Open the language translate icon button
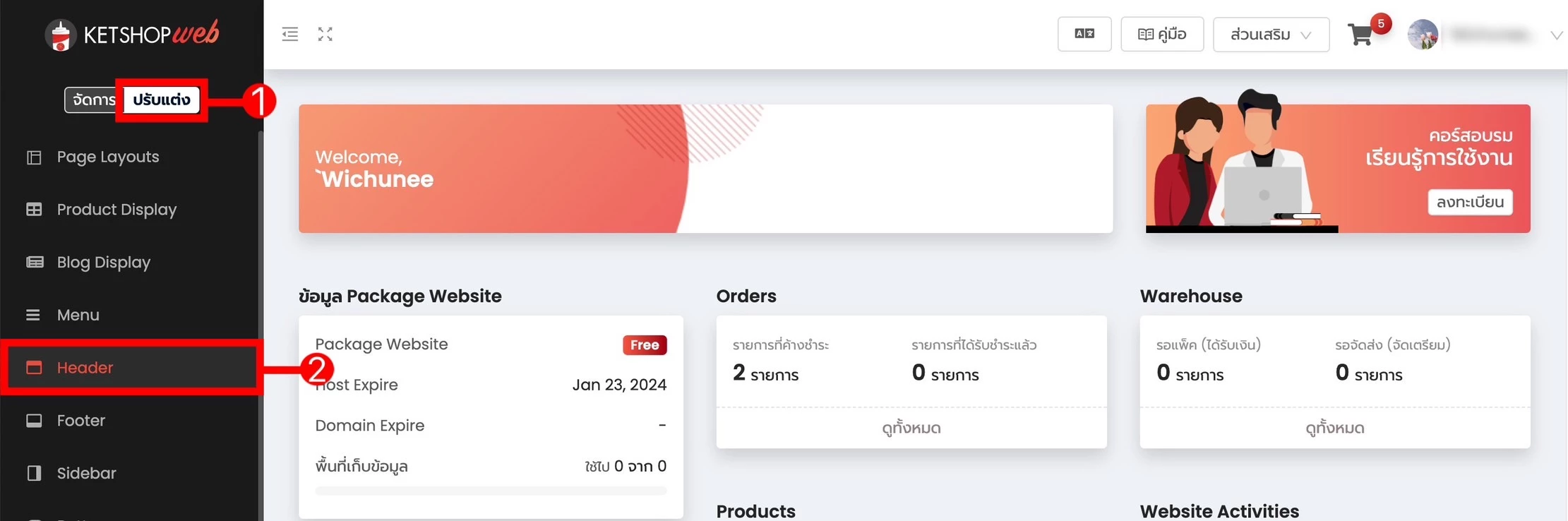 [1084, 34]
